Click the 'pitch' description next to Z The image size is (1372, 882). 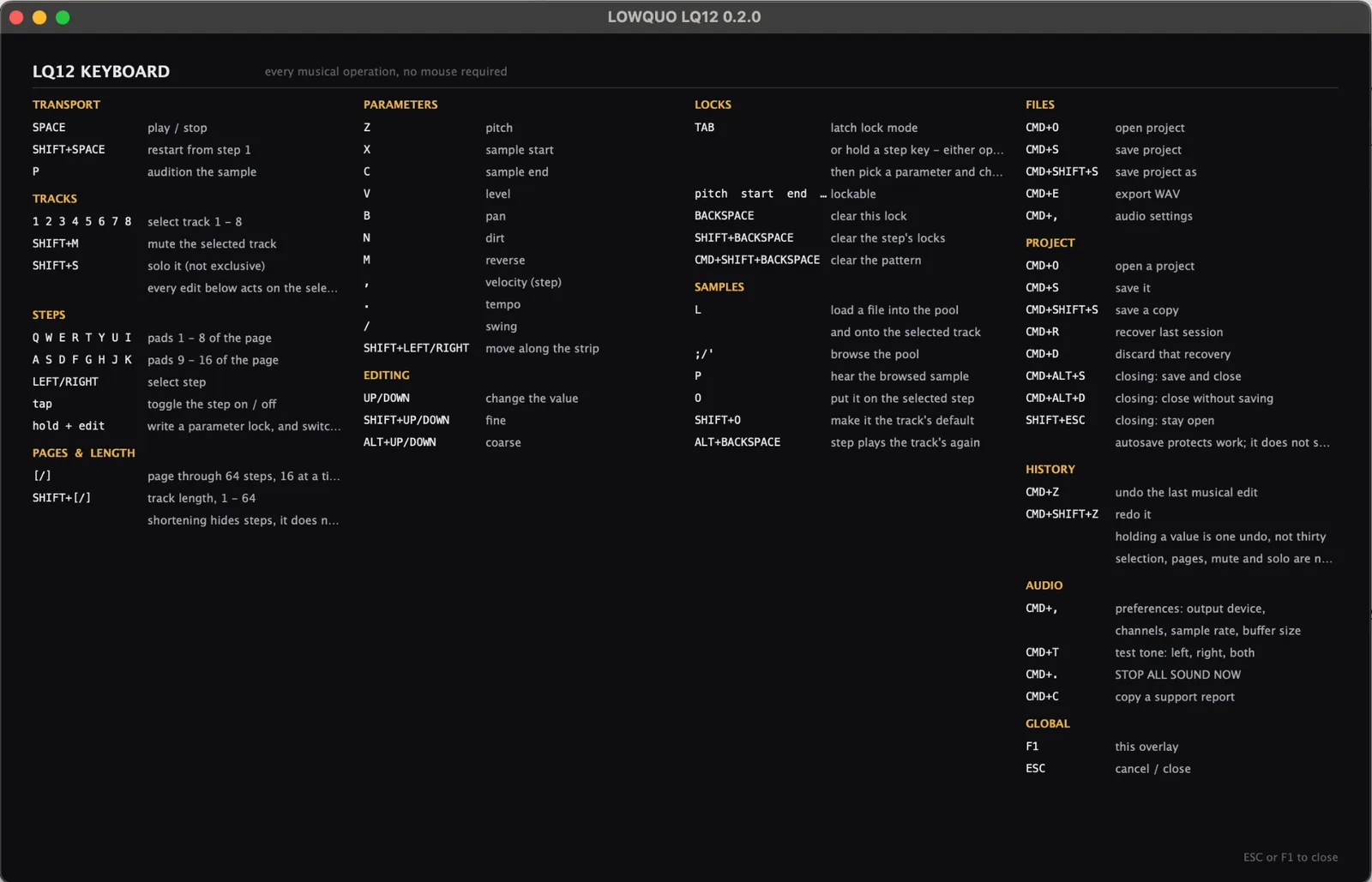(499, 128)
